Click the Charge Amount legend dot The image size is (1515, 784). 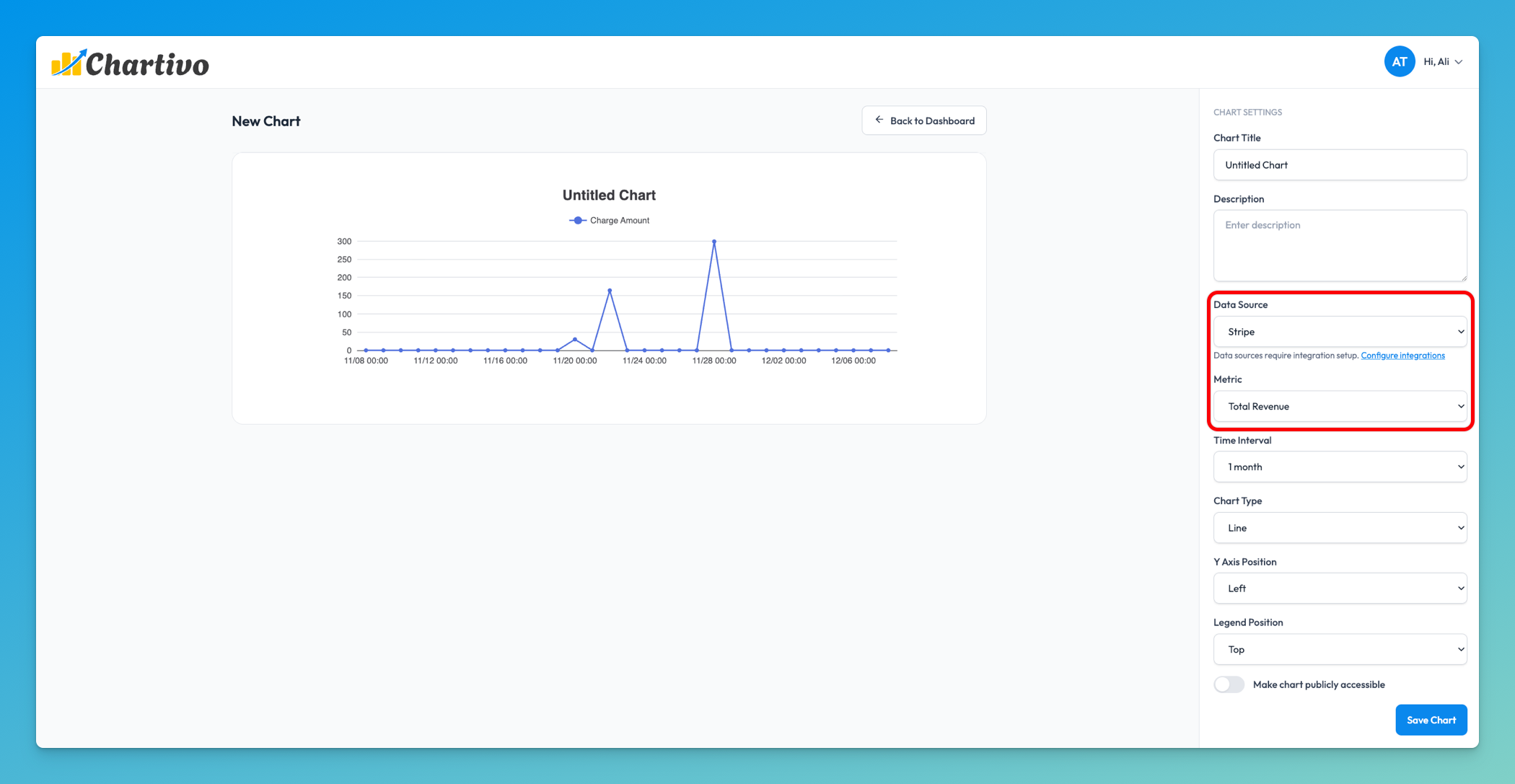[577, 220]
